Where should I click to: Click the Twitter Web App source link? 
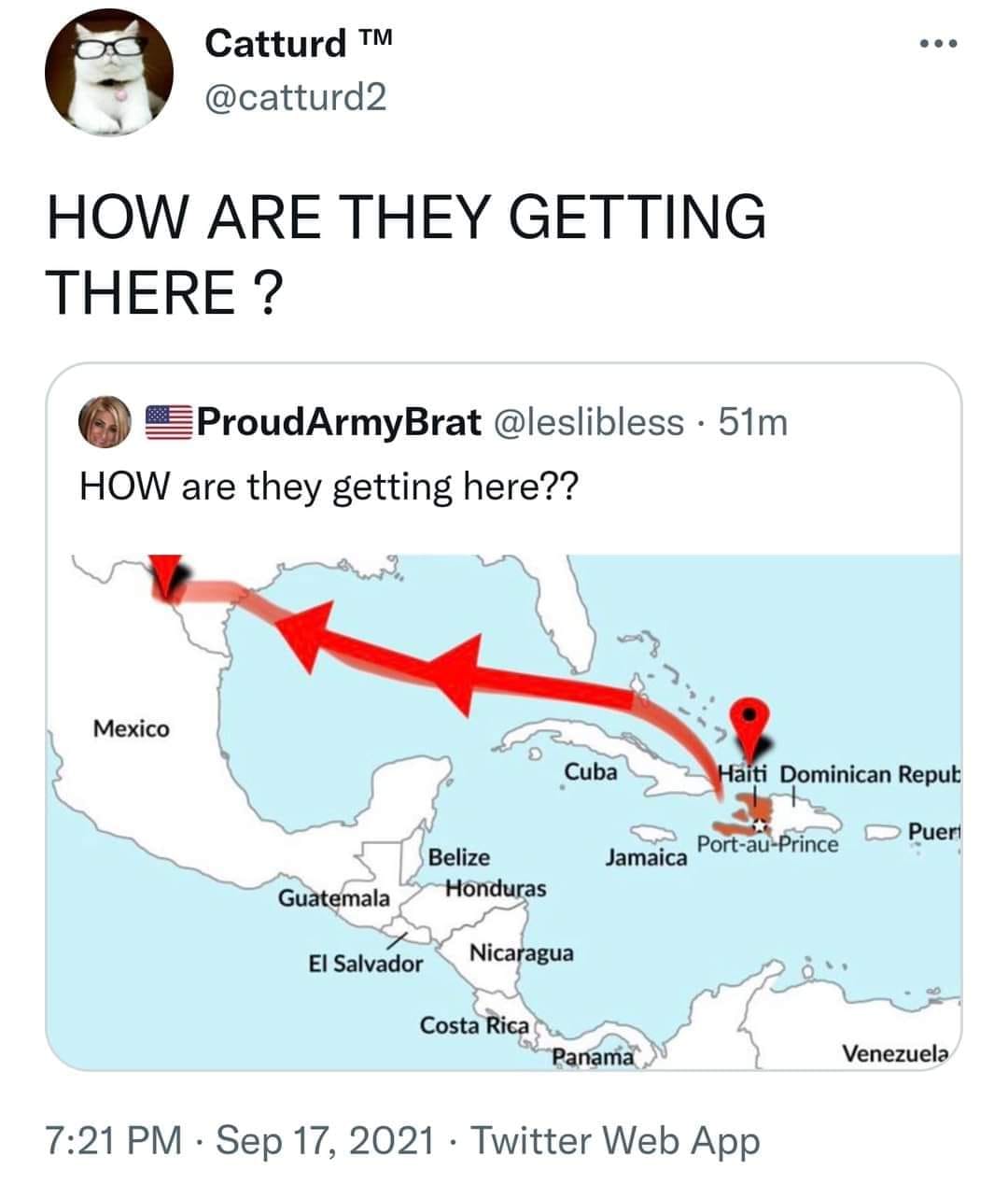[x=615, y=1140]
